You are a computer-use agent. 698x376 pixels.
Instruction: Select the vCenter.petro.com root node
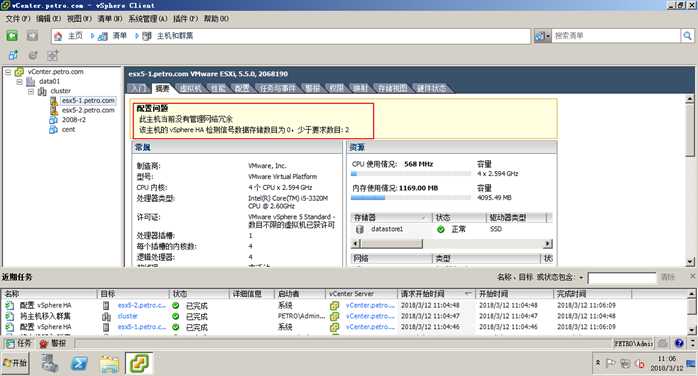pyautogui.click(x=55, y=72)
